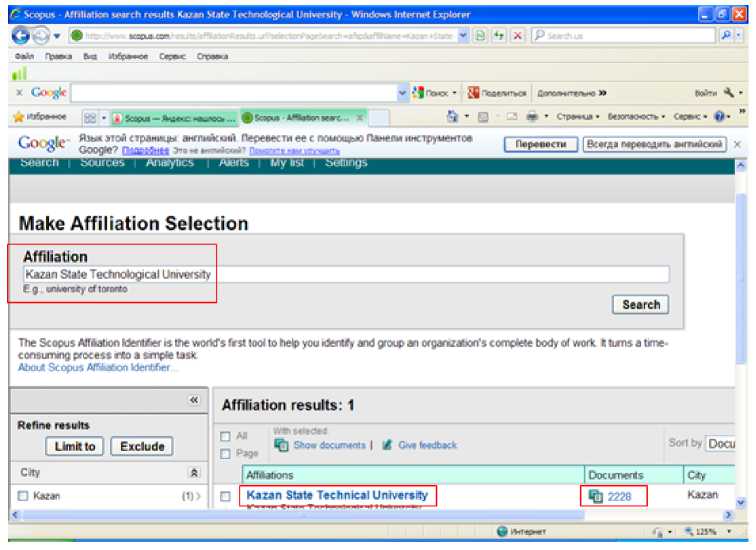This screenshot has width=756, height=550.
Task: Expand the Google toolbar search suggestions dropdown
Action: point(403,93)
